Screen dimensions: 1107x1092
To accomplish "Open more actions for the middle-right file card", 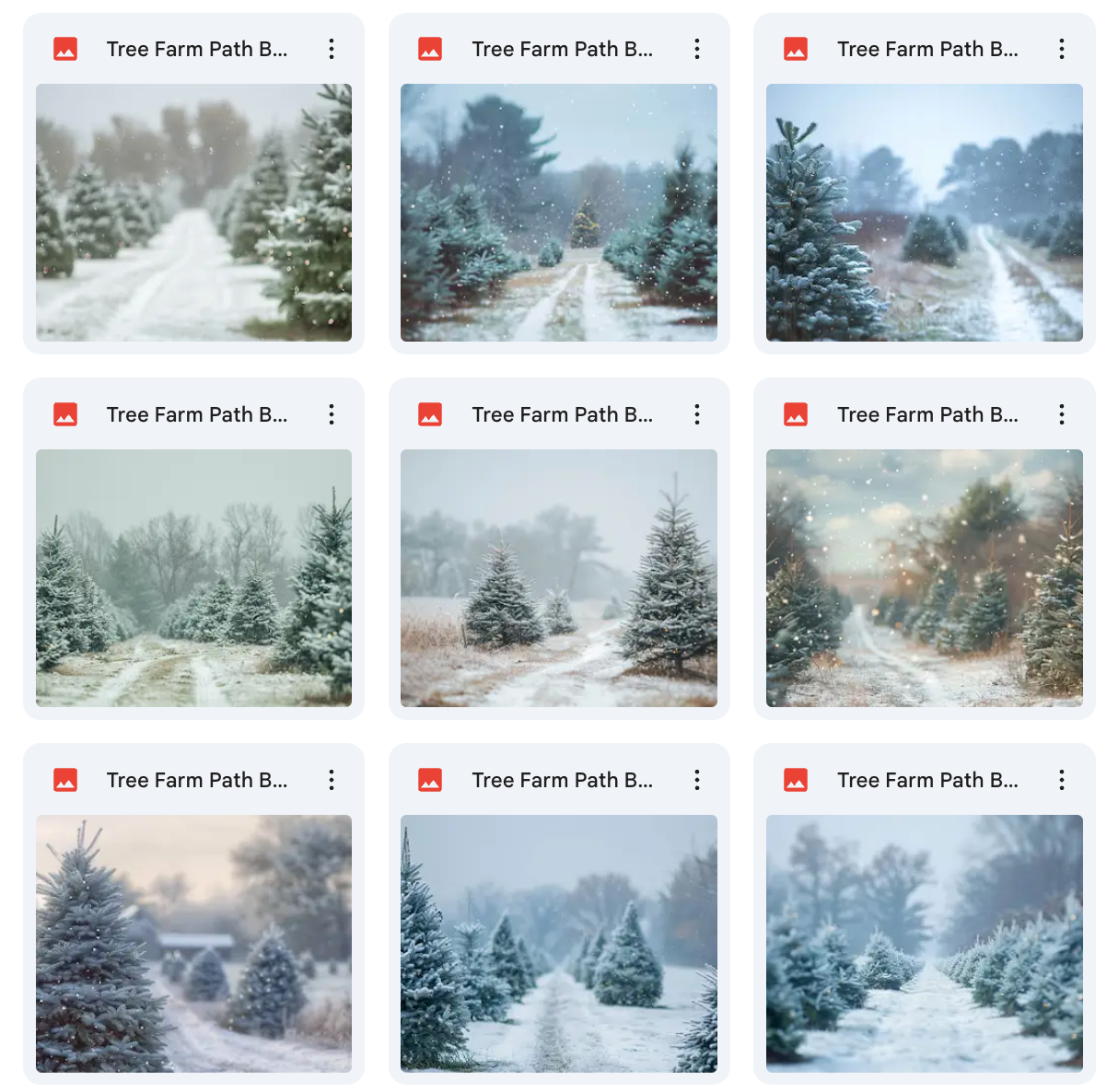I will click(1062, 414).
